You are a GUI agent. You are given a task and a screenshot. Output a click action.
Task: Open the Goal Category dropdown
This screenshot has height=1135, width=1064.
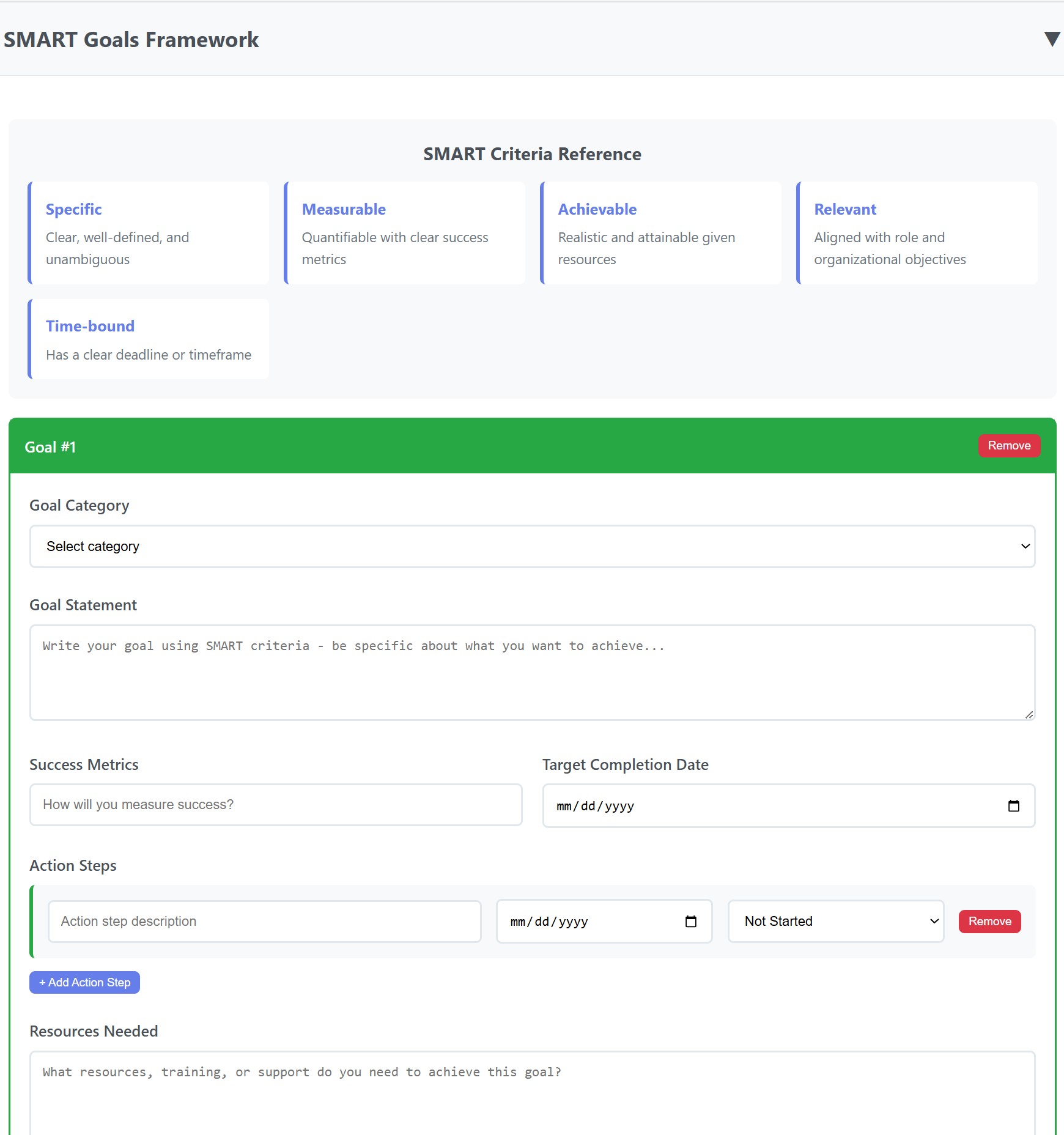(x=532, y=546)
